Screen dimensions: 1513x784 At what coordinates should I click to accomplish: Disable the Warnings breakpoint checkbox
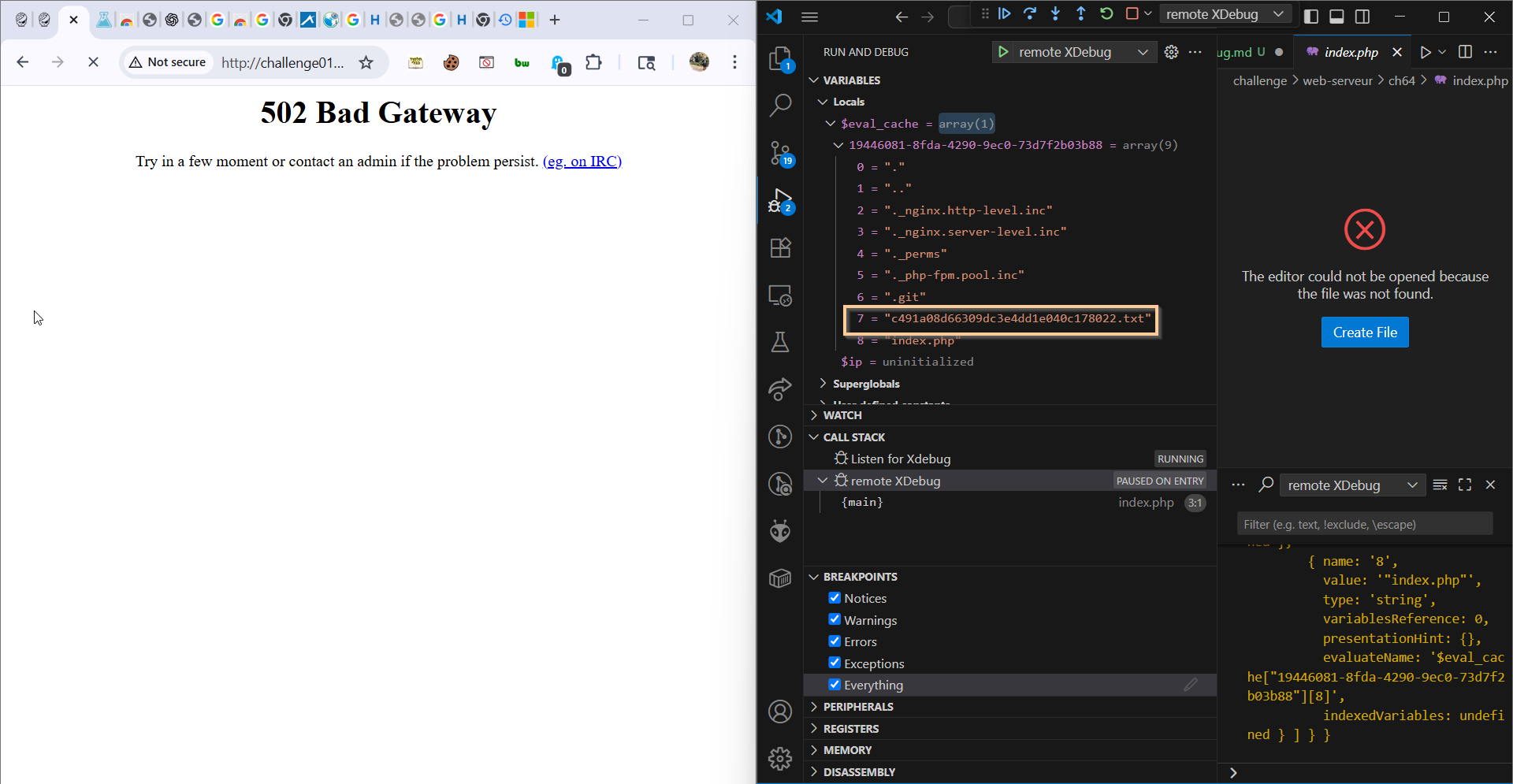coord(835,620)
